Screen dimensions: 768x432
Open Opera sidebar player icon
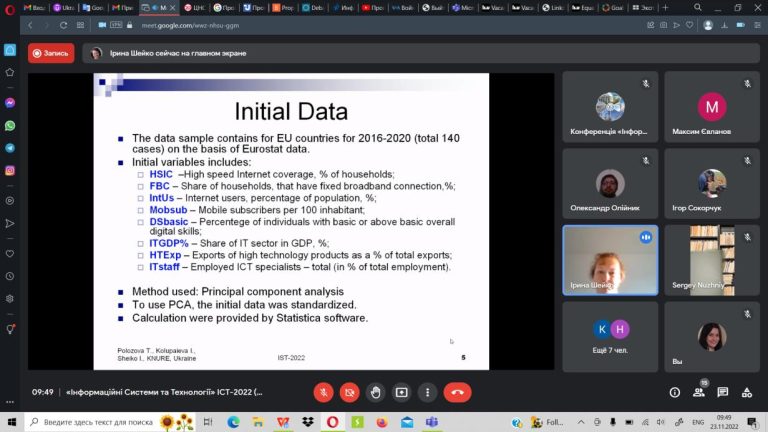10,201
